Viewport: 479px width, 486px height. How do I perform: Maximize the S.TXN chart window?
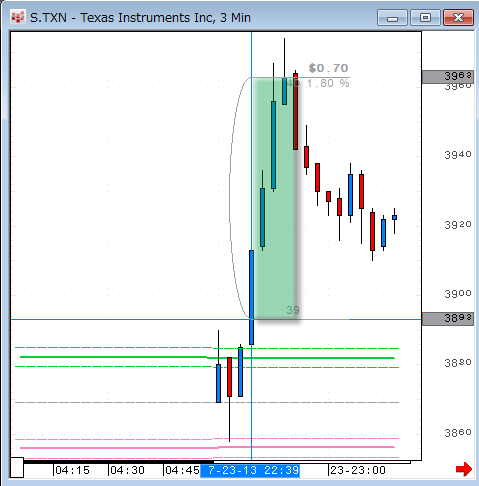(425, 18)
